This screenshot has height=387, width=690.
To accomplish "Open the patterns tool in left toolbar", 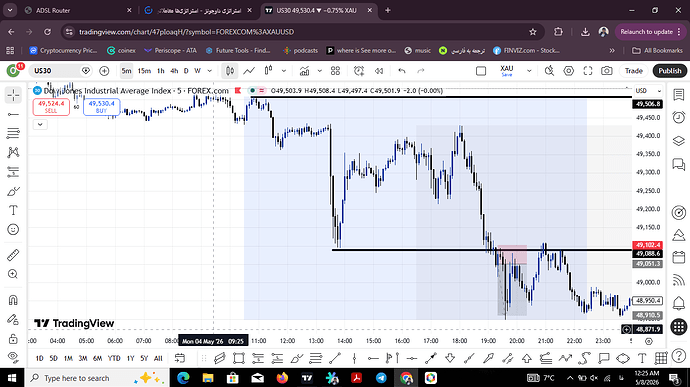I will (x=13, y=152).
